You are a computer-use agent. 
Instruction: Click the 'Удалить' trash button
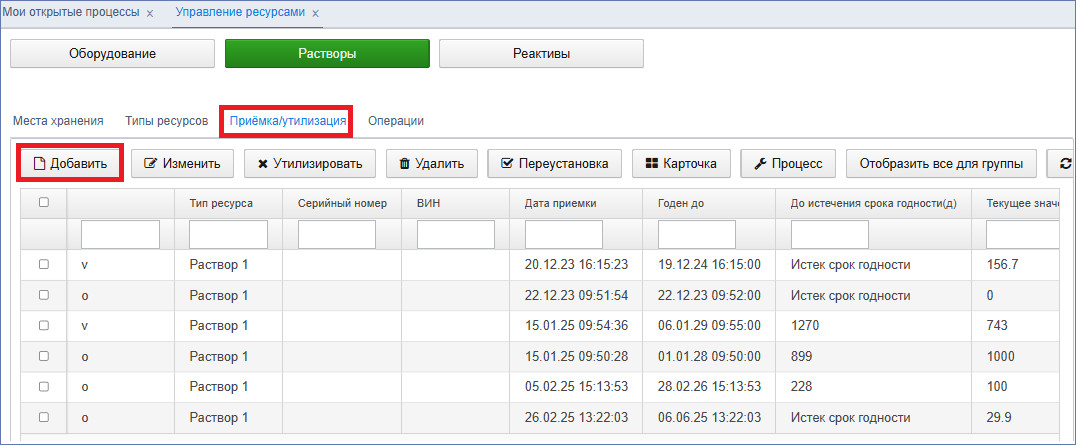pyautogui.click(x=432, y=163)
